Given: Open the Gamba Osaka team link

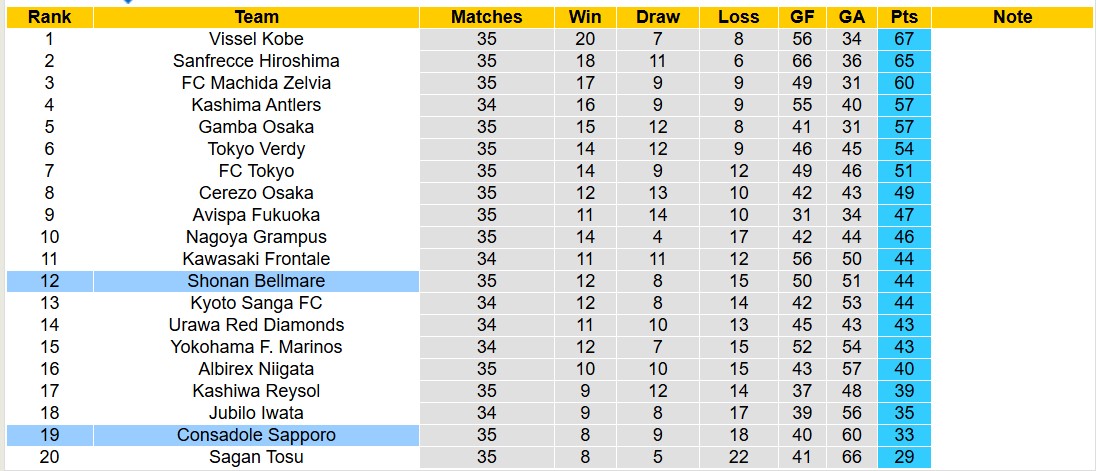Looking at the screenshot, I should coord(256,127).
